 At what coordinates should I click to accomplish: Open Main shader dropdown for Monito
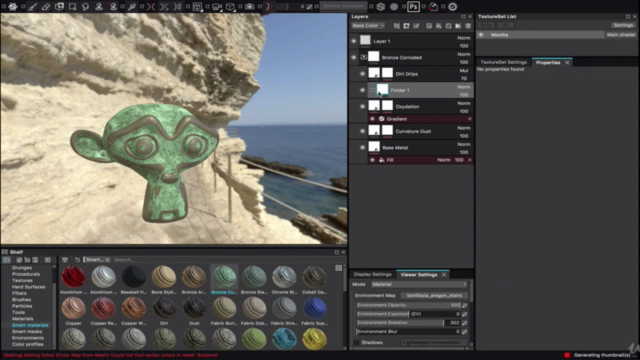tap(621, 35)
